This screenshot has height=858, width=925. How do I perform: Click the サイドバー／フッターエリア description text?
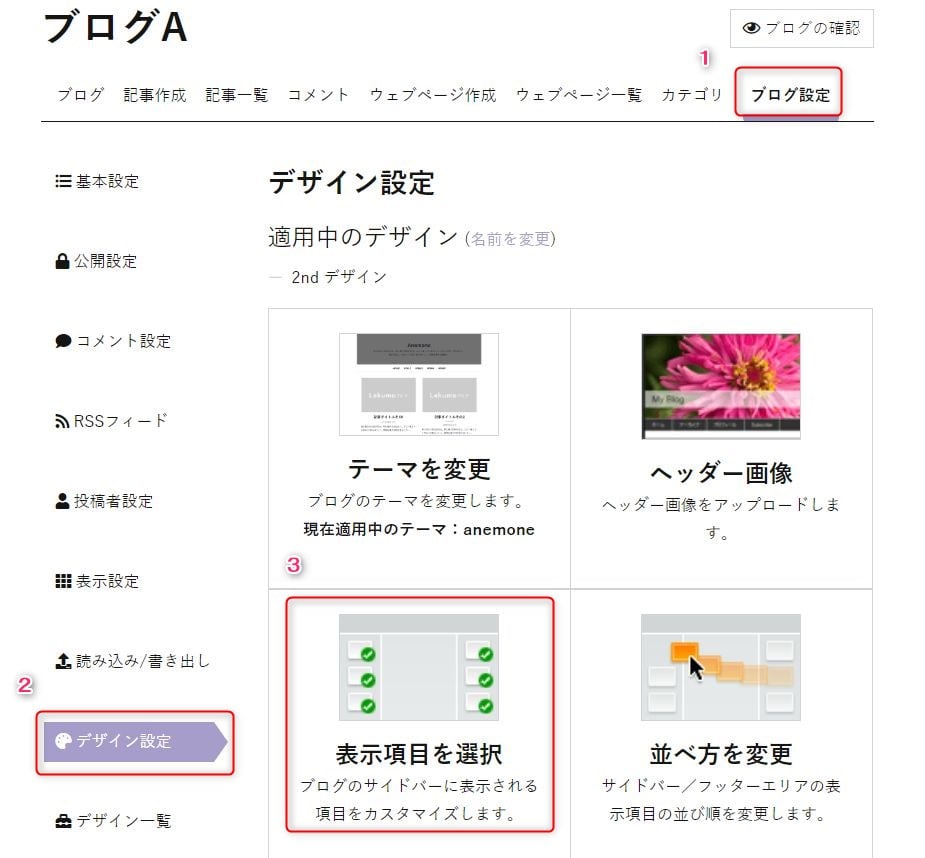pos(721,800)
